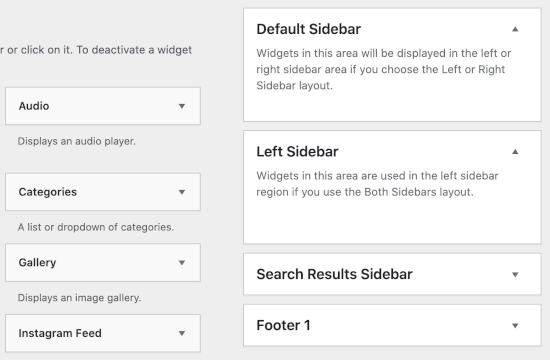The image size is (550, 360).
Task: Open the Footer 1 heading
Action: (283, 325)
